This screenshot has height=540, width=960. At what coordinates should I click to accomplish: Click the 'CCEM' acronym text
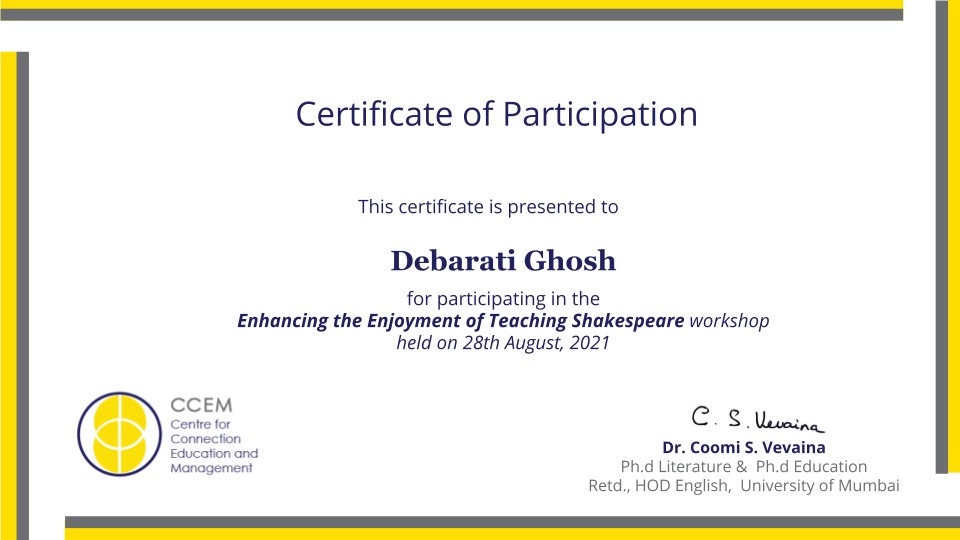click(x=201, y=405)
